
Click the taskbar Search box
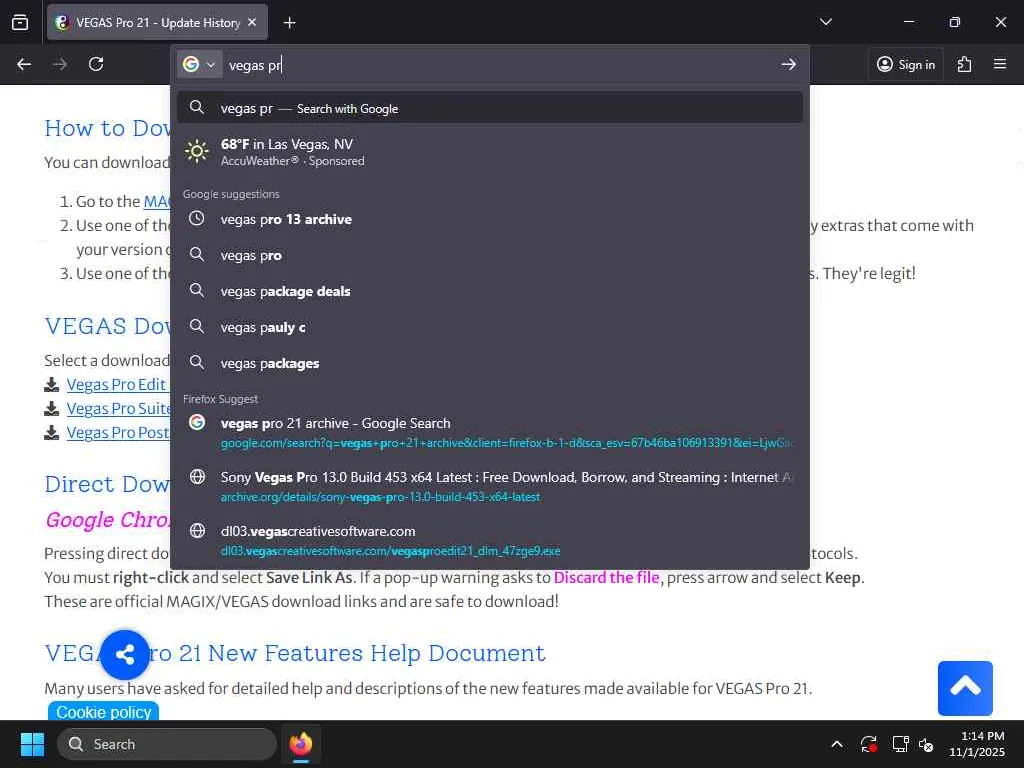[167, 744]
